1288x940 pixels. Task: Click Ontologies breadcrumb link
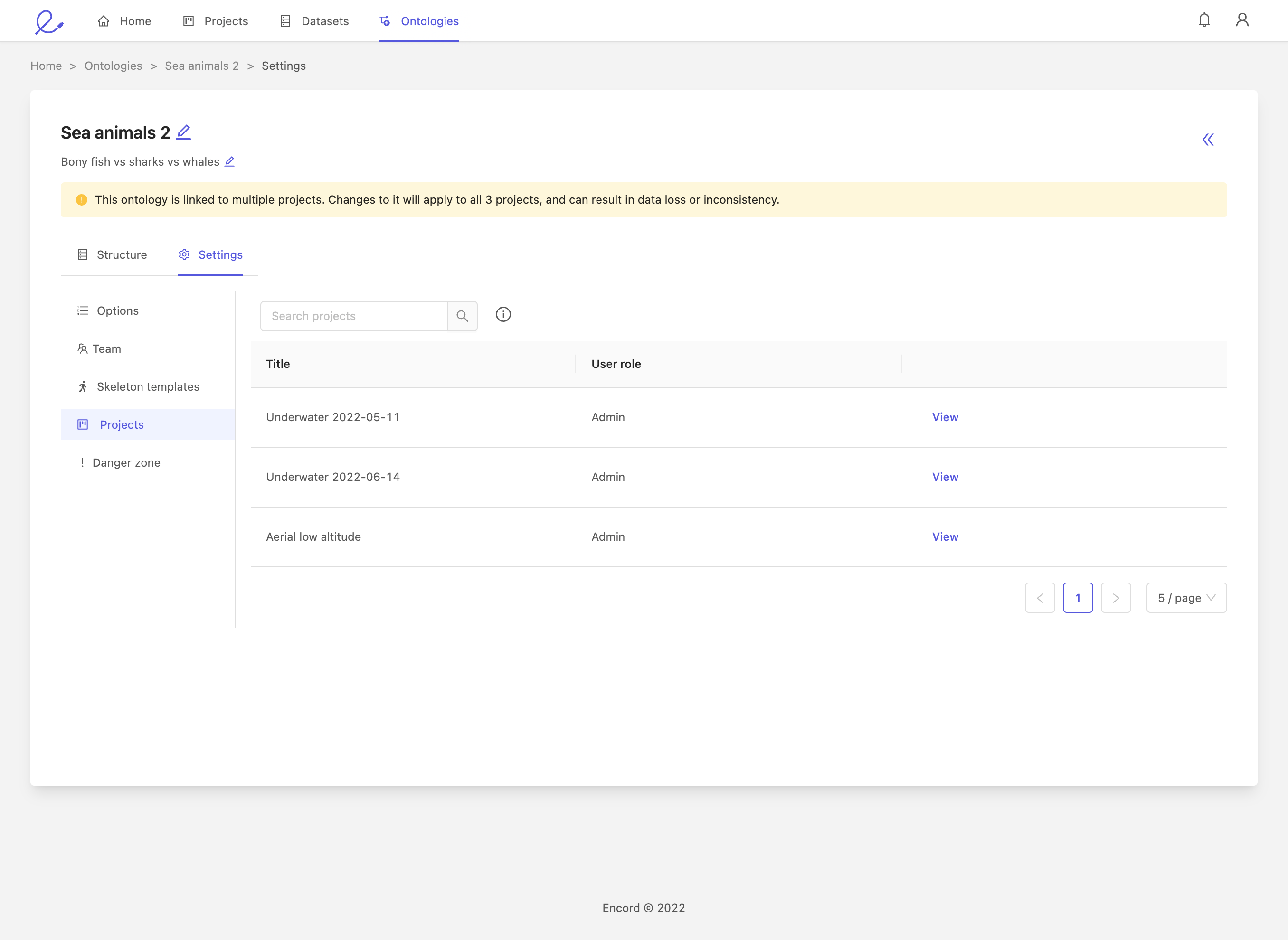coord(113,66)
